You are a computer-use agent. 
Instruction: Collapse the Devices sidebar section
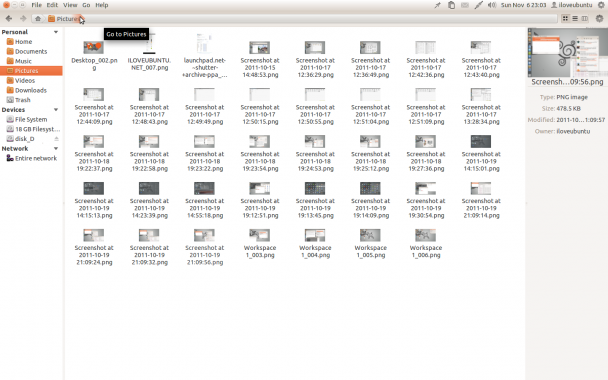56,110
